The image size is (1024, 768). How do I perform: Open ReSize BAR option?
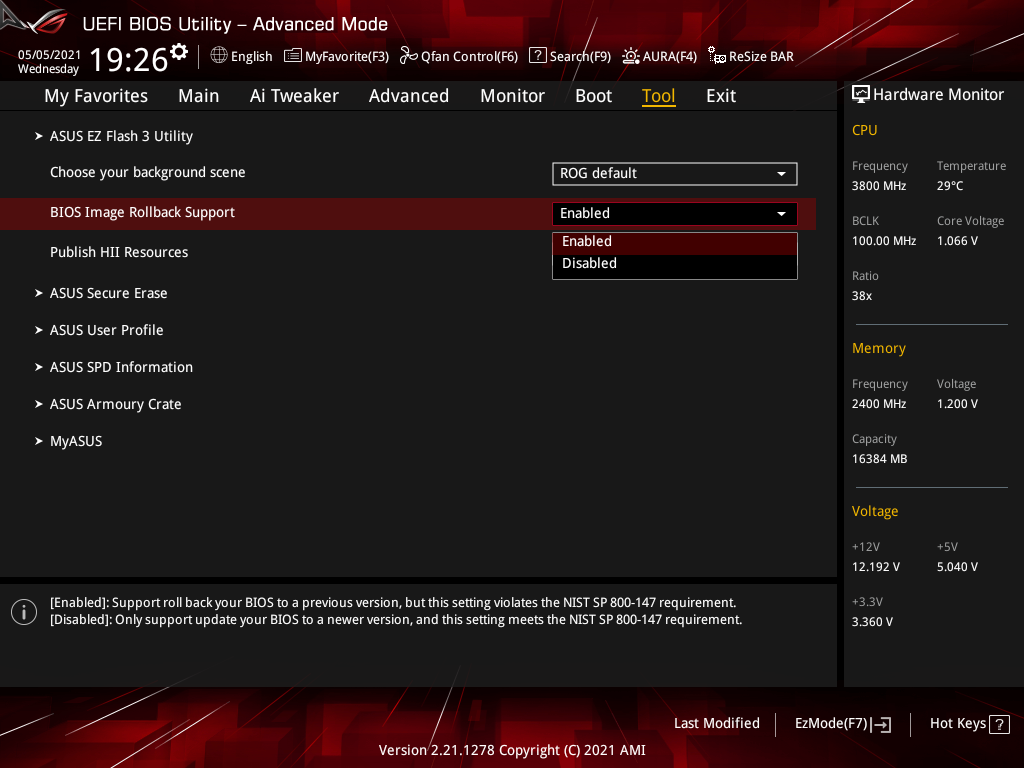click(x=761, y=56)
